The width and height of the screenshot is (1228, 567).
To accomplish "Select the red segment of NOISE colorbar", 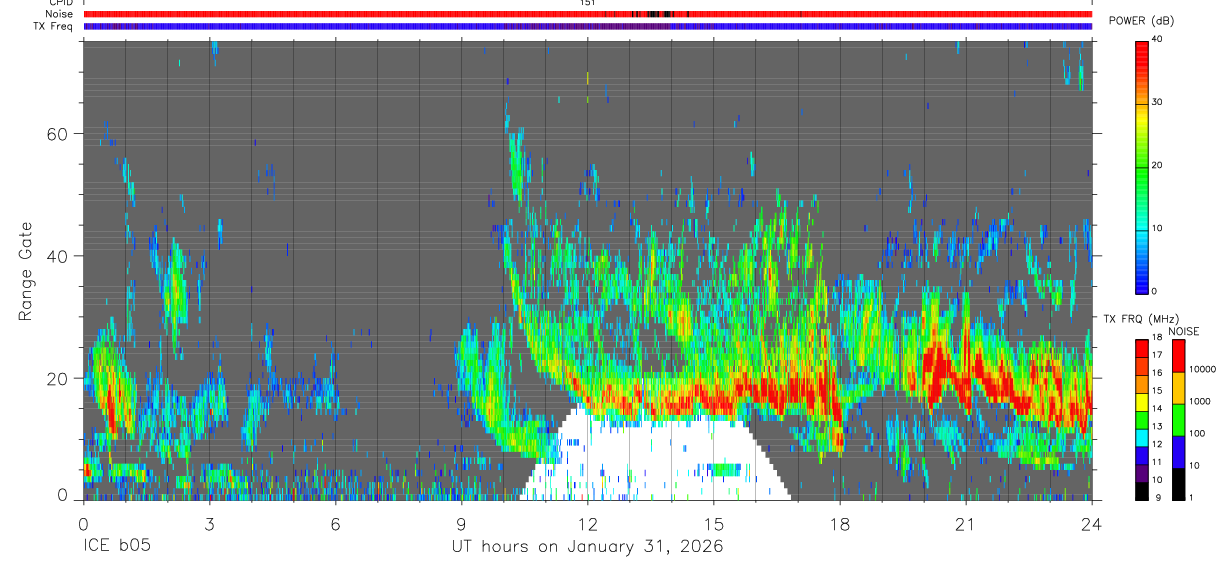I will (1178, 356).
